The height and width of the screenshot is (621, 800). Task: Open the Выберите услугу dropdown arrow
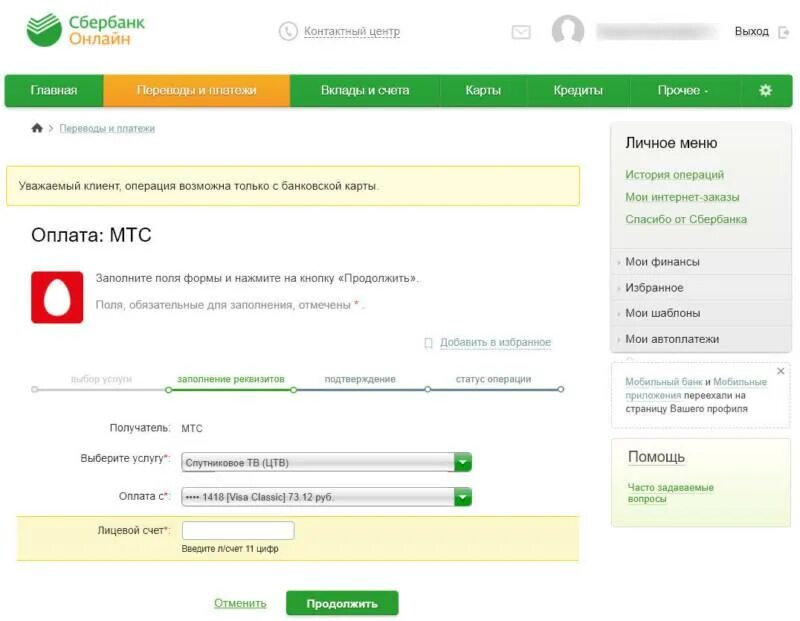[463, 462]
